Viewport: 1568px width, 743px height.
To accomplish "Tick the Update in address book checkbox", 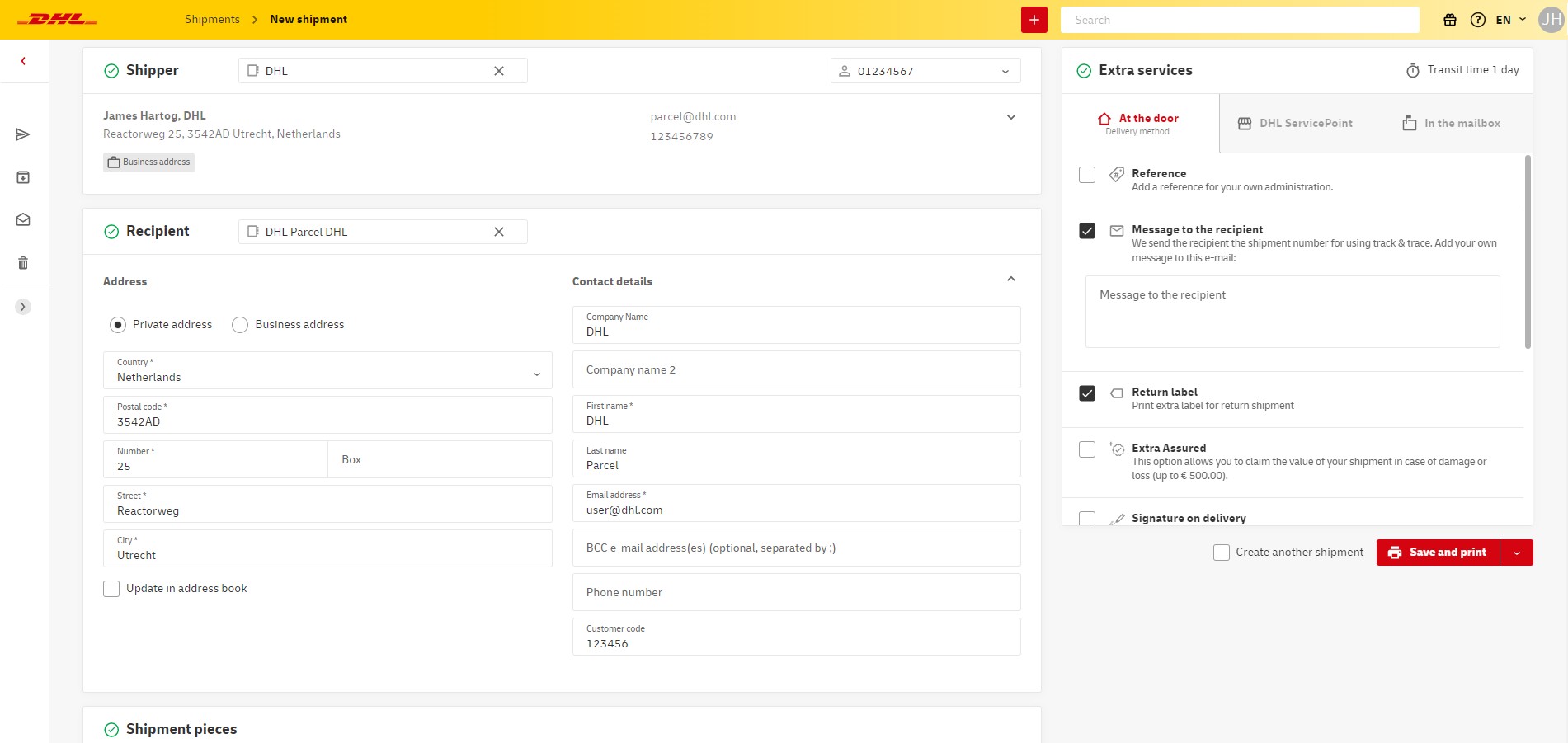I will [111, 589].
